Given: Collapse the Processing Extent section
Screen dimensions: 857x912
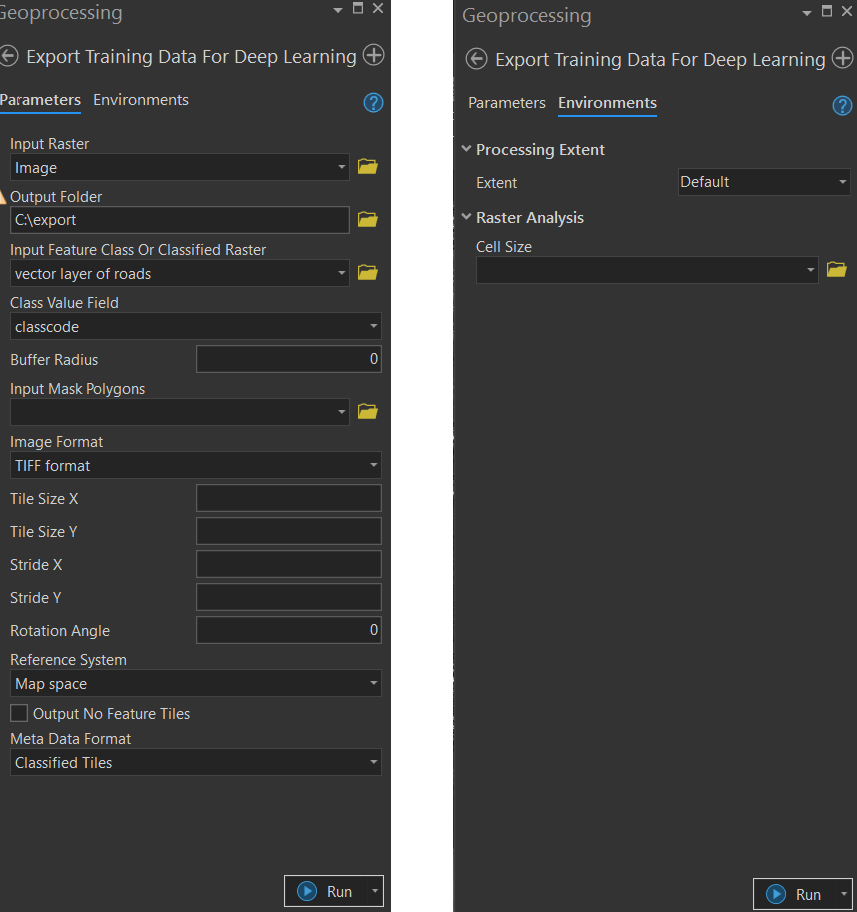Looking at the screenshot, I should (466, 149).
